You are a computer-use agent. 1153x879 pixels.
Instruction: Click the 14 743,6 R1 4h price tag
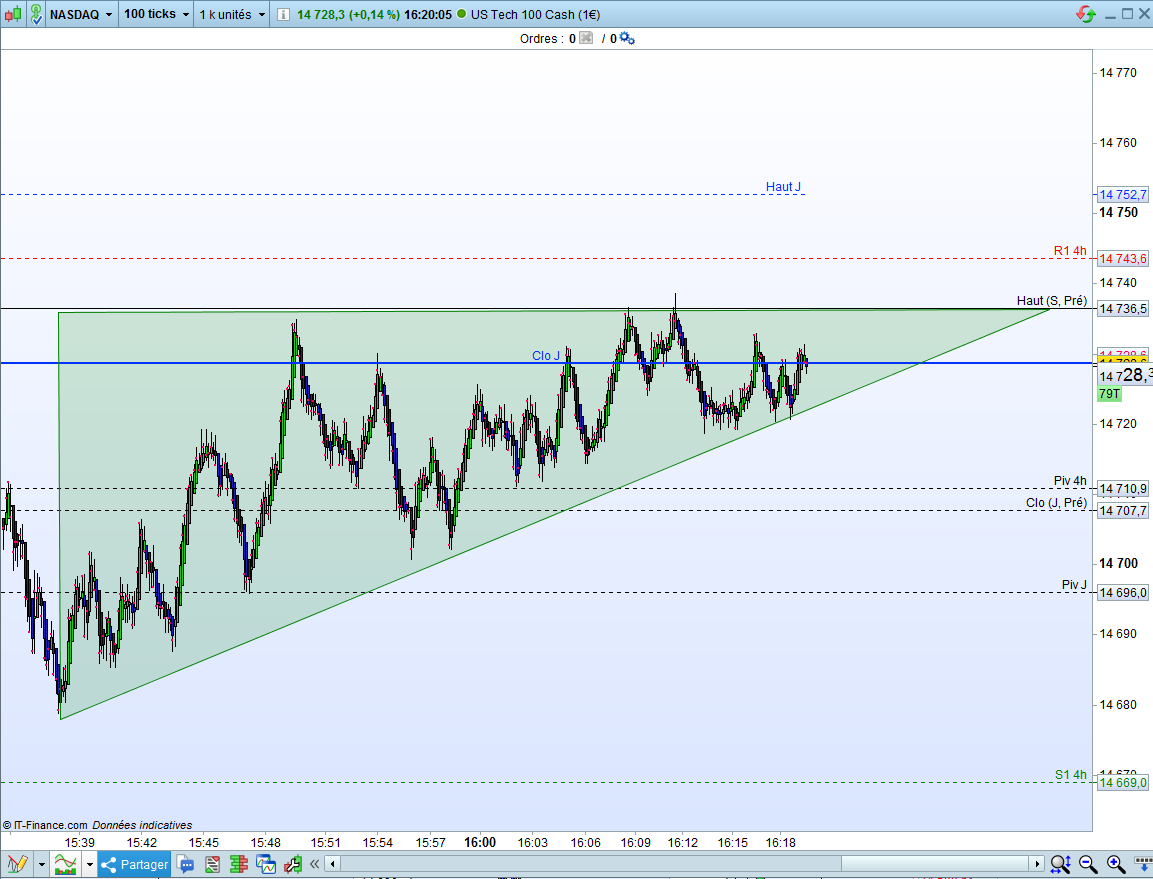[1122, 258]
